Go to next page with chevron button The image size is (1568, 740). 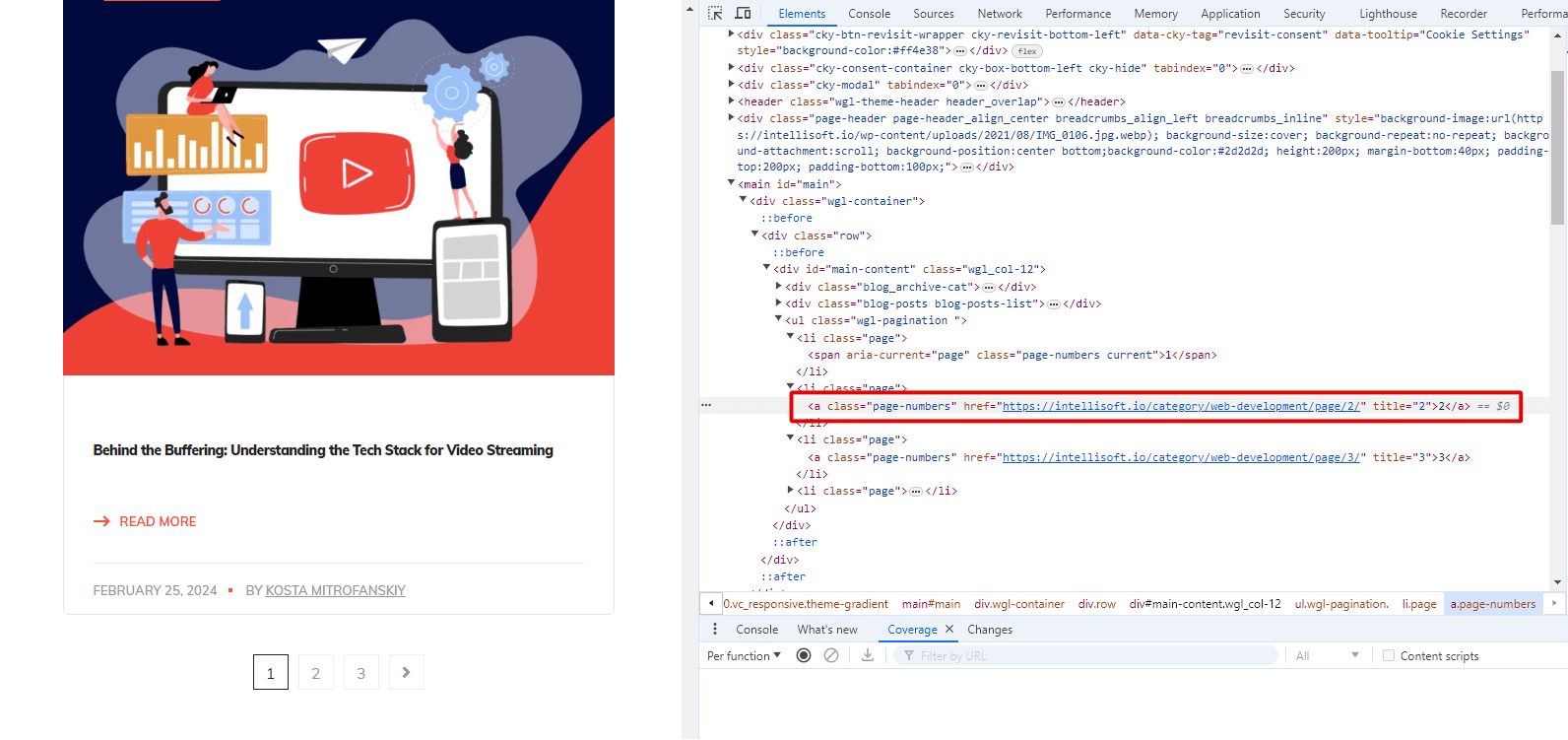(x=406, y=672)
